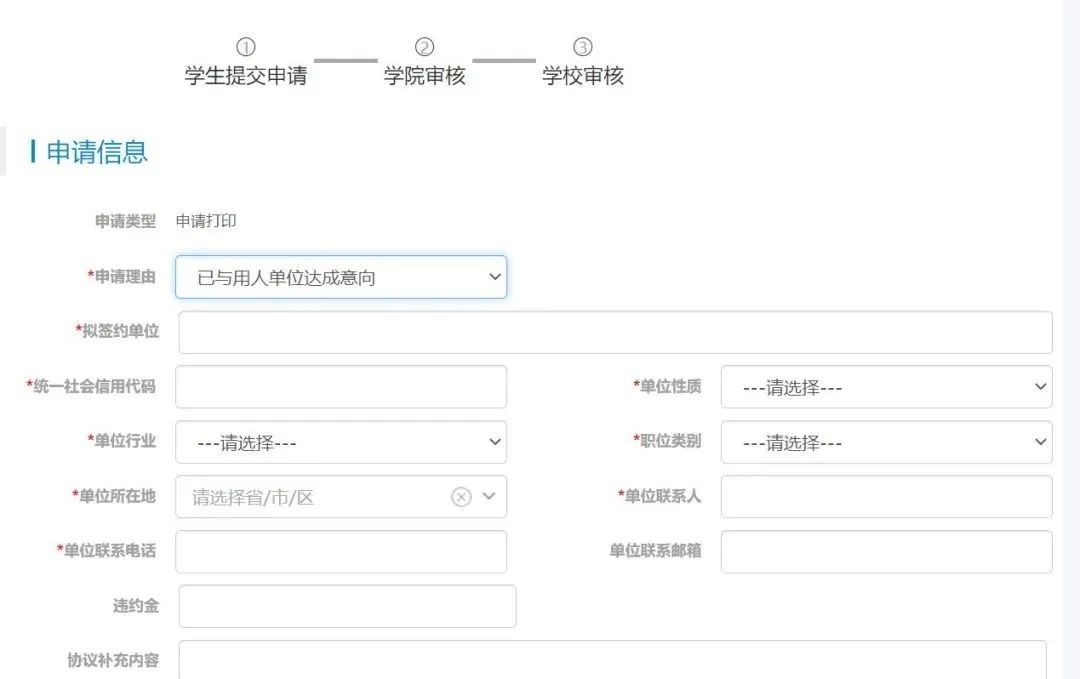Select the 单位联系人 input field

tap(885, 497)
